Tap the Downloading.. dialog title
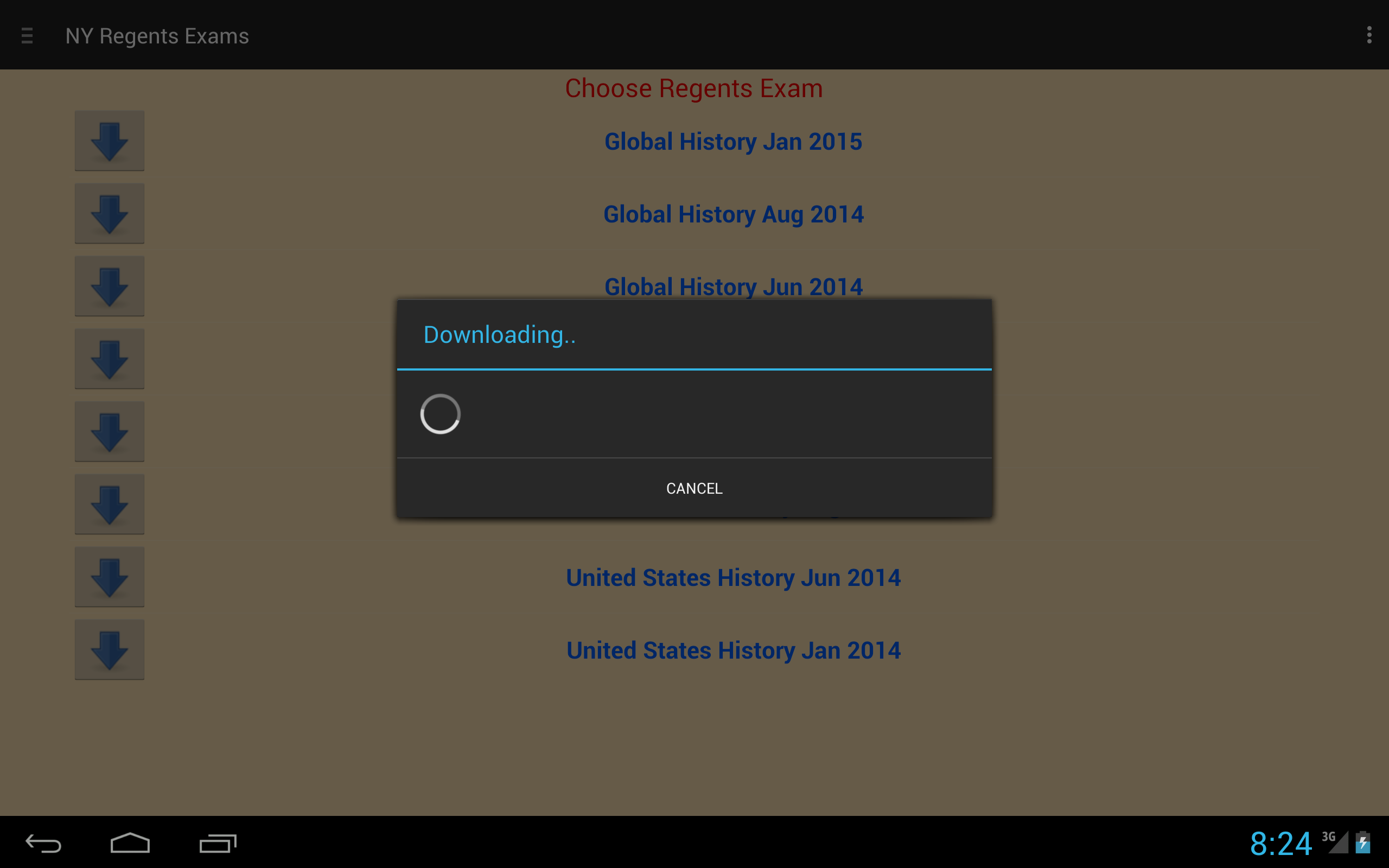The height and width of the screenshot is (868, 1389). [499, 335]
